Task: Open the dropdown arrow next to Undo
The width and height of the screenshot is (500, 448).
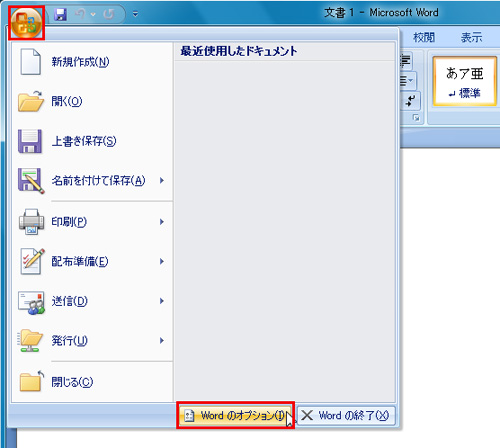Action: (93, 14)
